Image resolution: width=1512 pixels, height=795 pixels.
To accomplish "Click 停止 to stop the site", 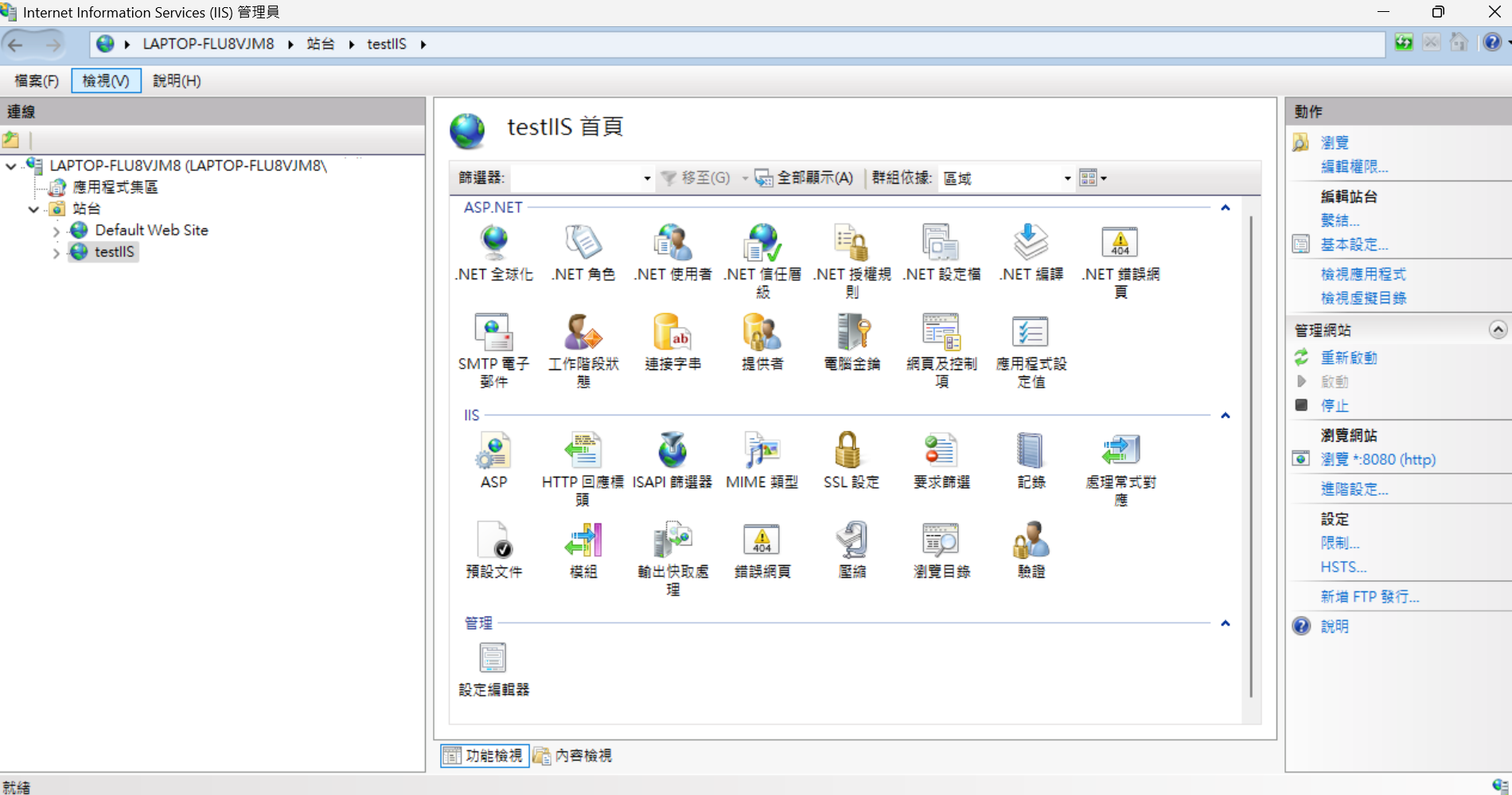I will click(1335, 405).
